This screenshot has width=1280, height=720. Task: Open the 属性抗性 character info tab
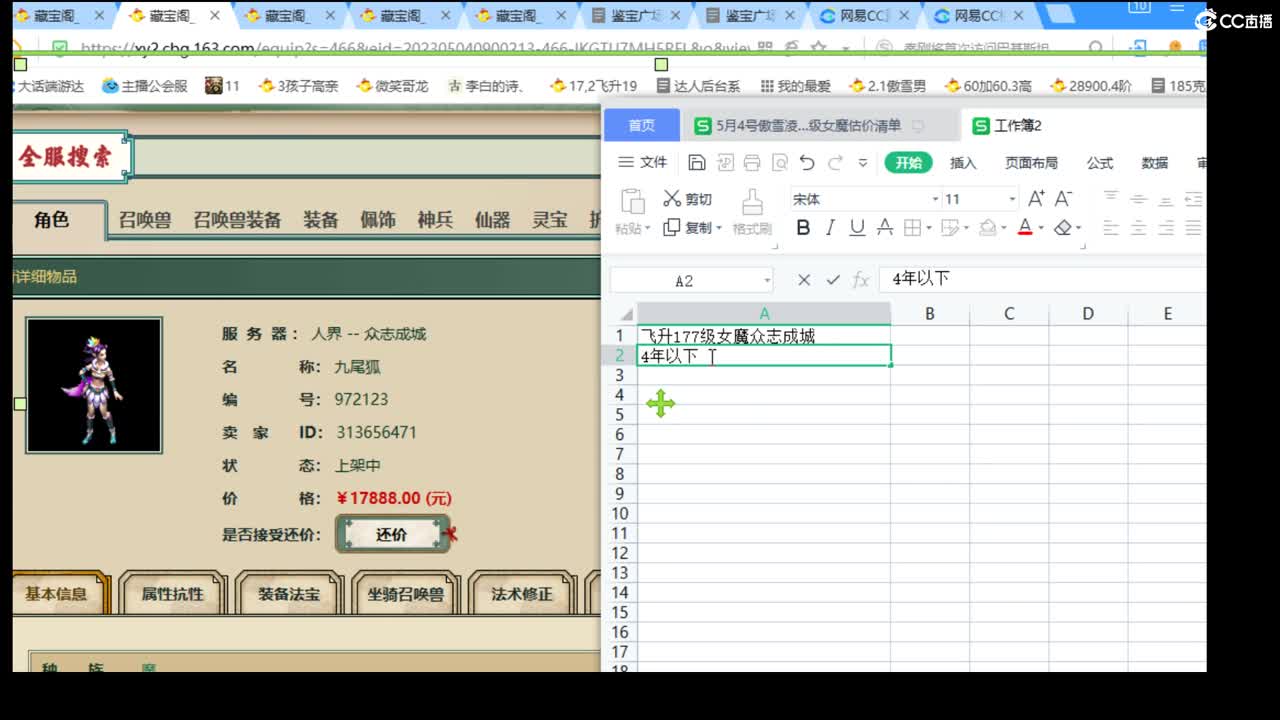(172, 593)
